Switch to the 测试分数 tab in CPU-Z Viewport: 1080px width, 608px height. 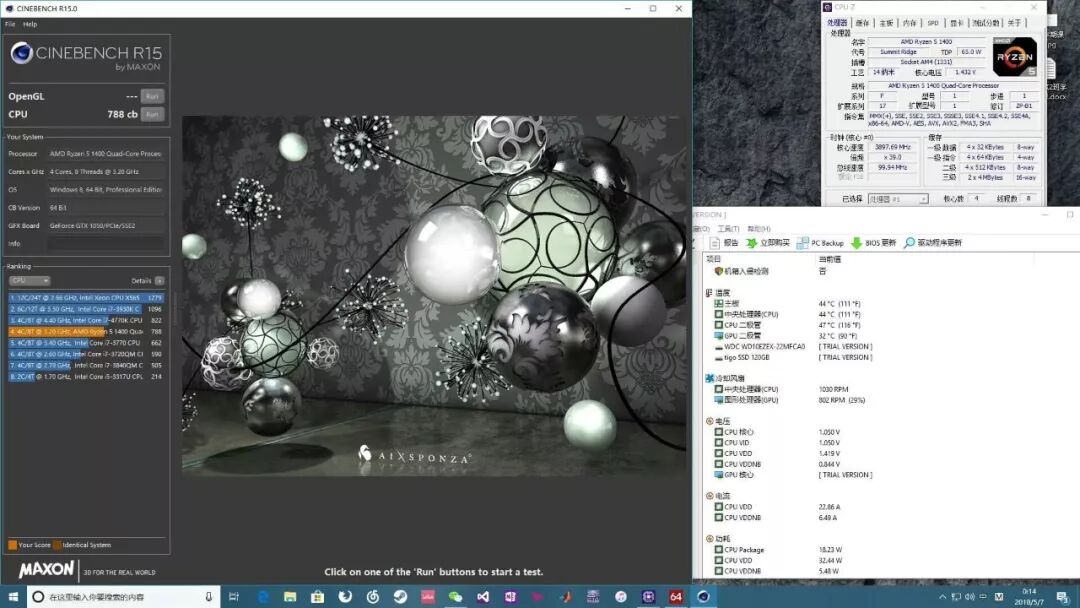click(x=986, y=23)
